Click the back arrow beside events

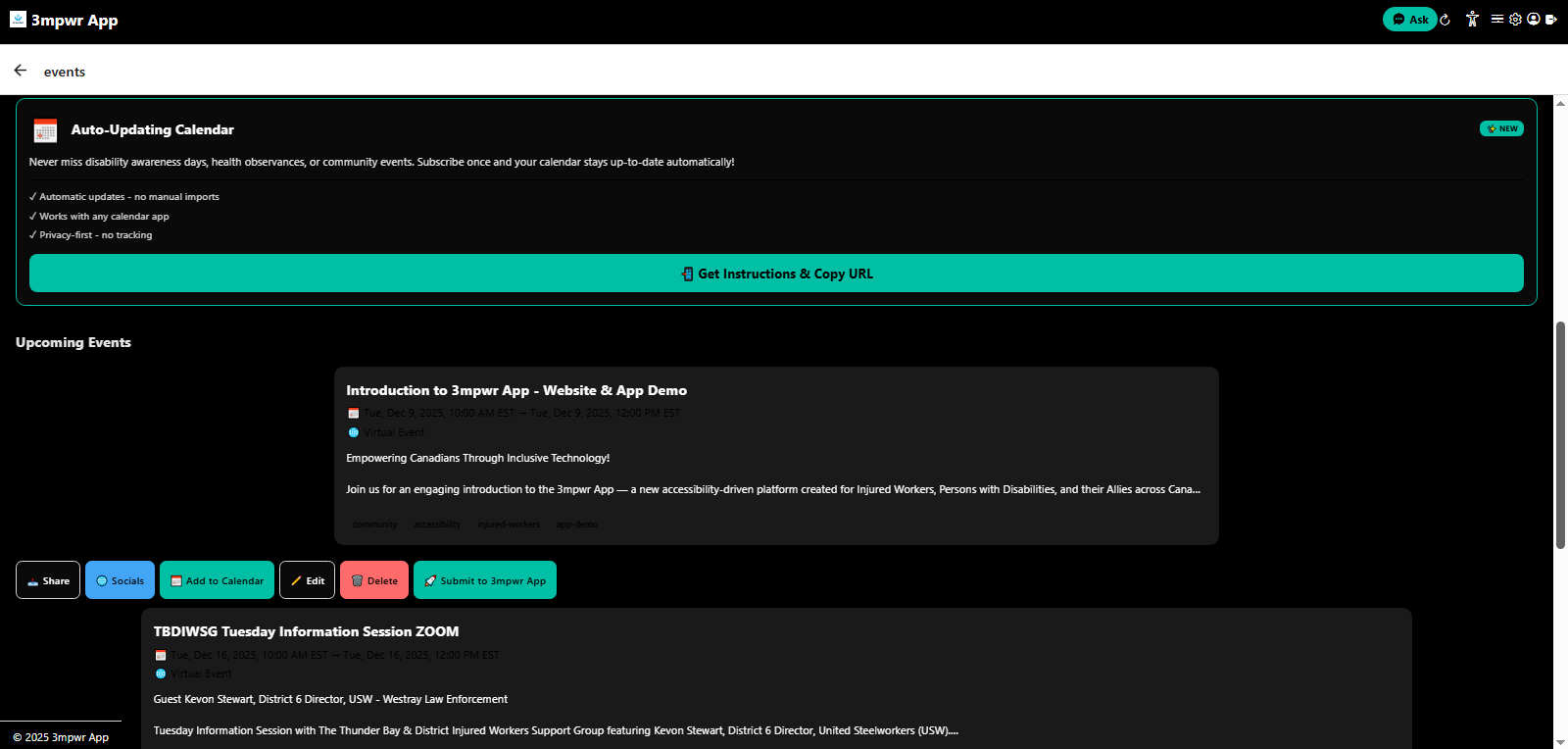(x=21, y=71)
